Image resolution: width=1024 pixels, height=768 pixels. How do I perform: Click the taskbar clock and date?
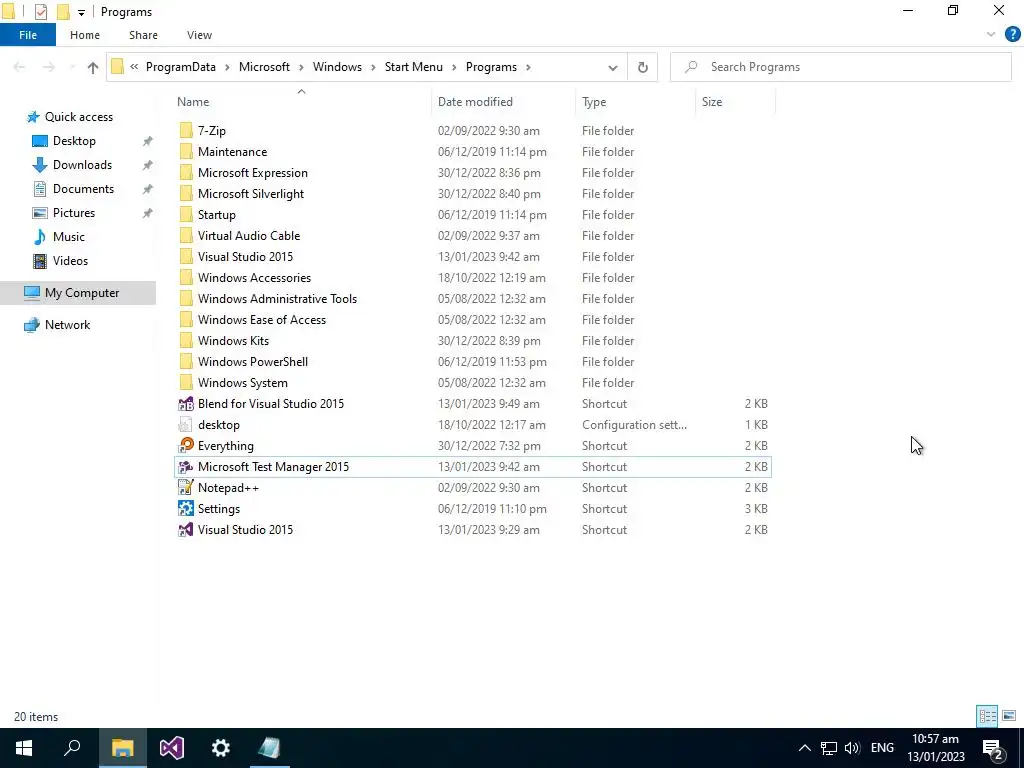pyautogui.click(x=935, y=748)
